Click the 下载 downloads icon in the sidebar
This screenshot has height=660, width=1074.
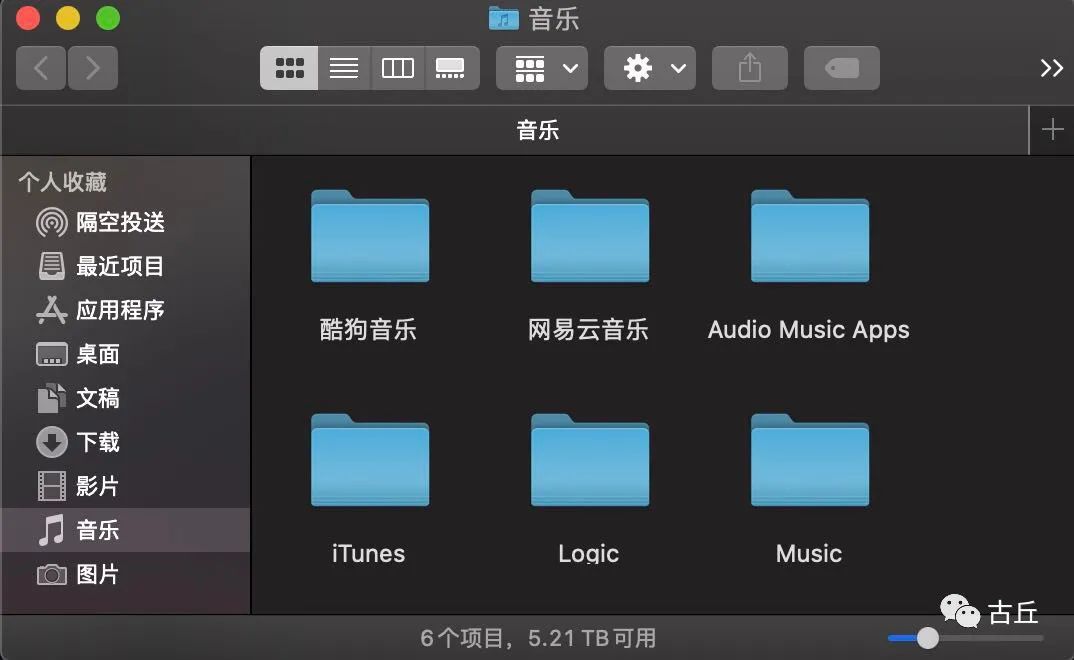(x=51, y=442)
